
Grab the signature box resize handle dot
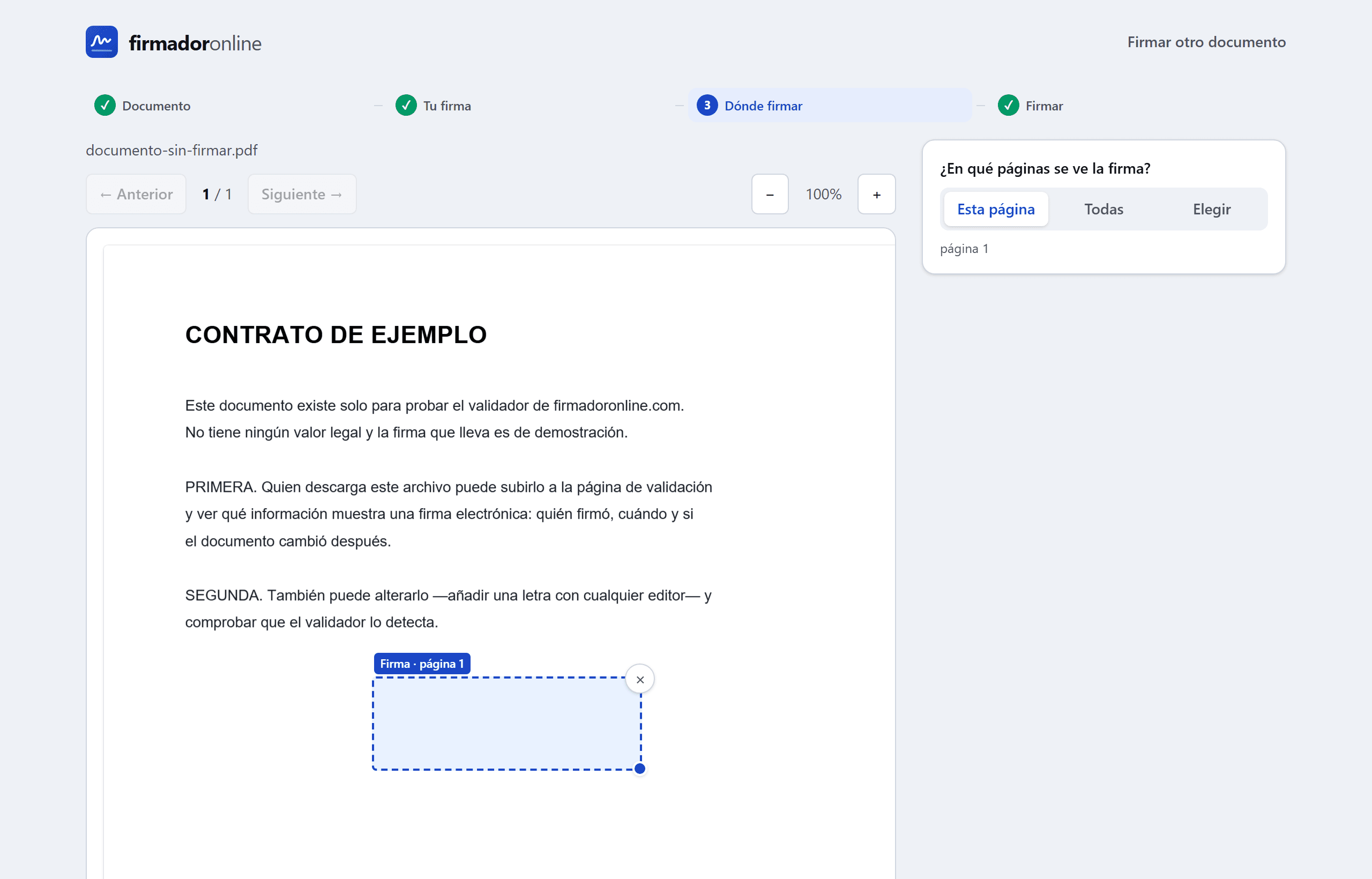(640, 769)
